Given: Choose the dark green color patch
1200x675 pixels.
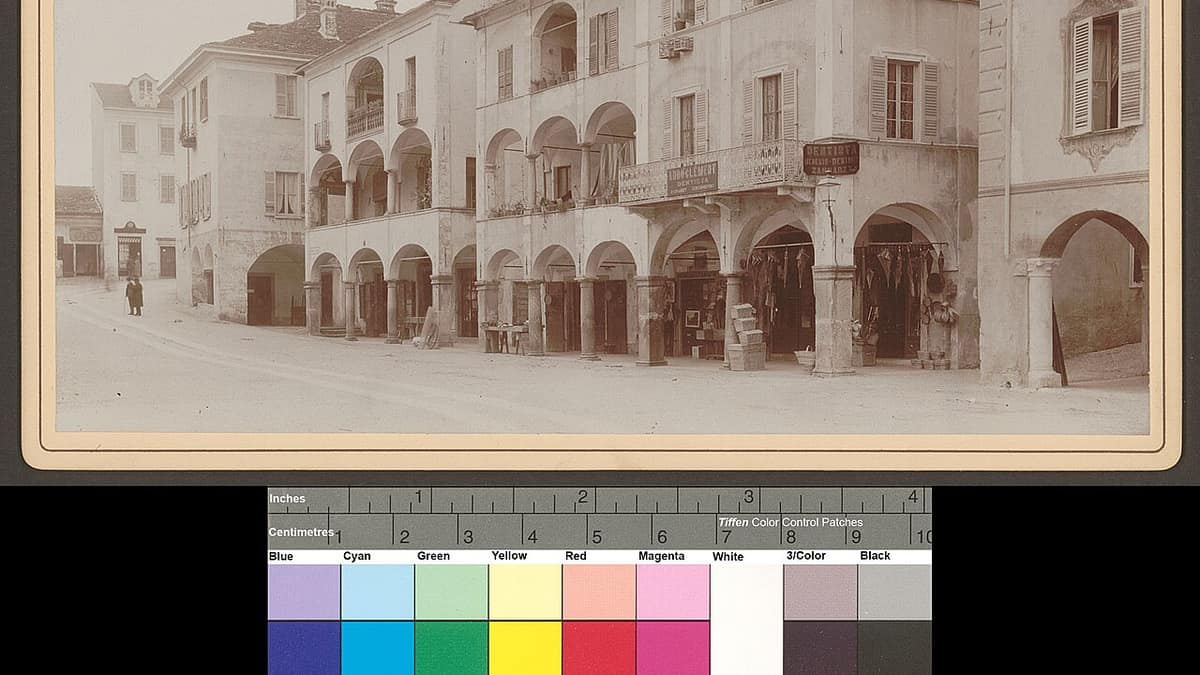Looking at the screenshot, I should pyautogui.click(x=451, y=648).
